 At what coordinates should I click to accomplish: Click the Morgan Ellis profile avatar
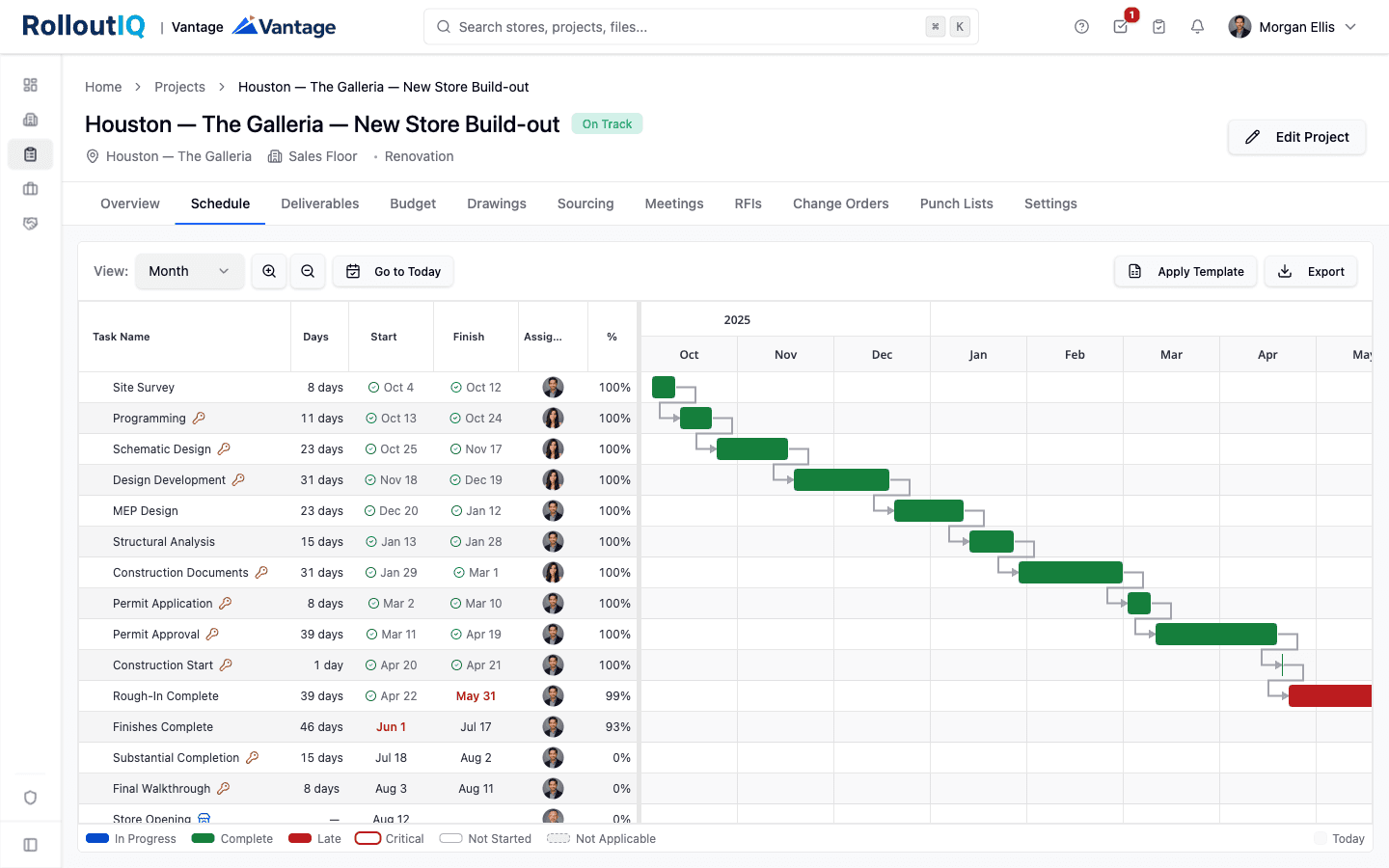[x=1239, y=27]
